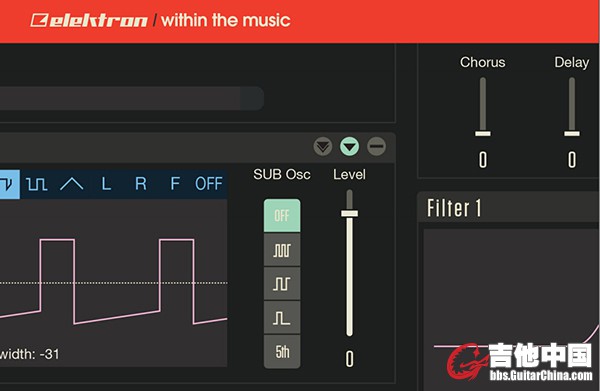Click the pulse waveform display graph
This screenshot has height=391, width=600.
click(x=114, y=282)
